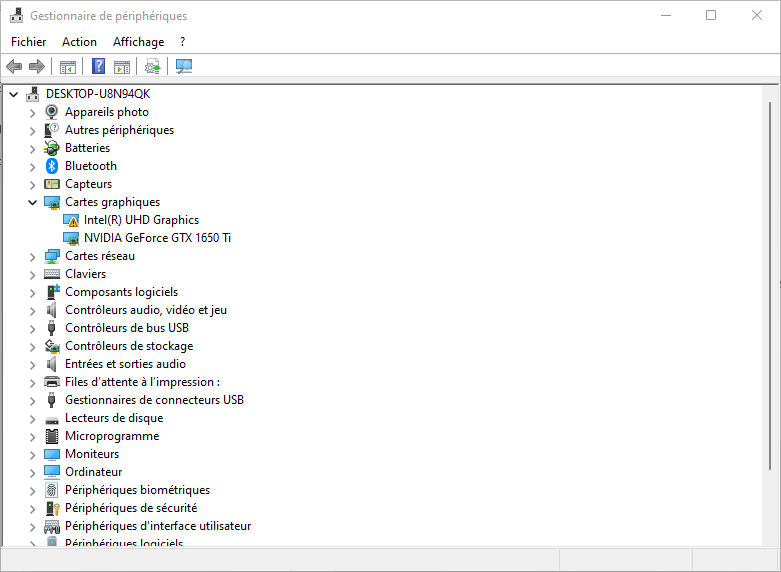This screenshot has height=572, width=781.
Task: Click the Contrôleurs audio, vidéo et jeu speaker icon
Action: tap(51, 310)
